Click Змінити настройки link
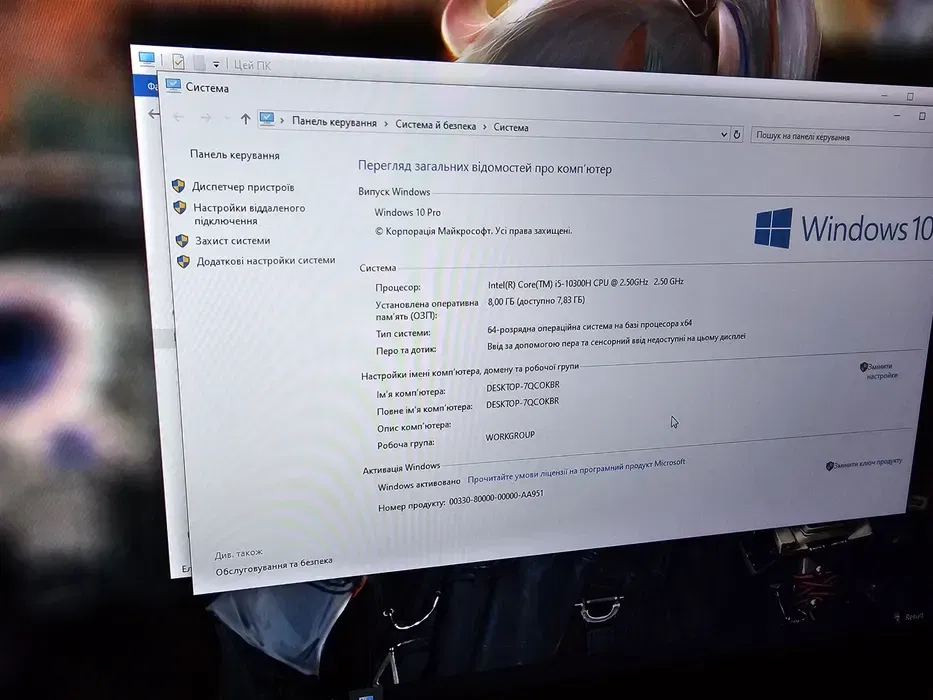933x700 pixels. pos(880,371)
